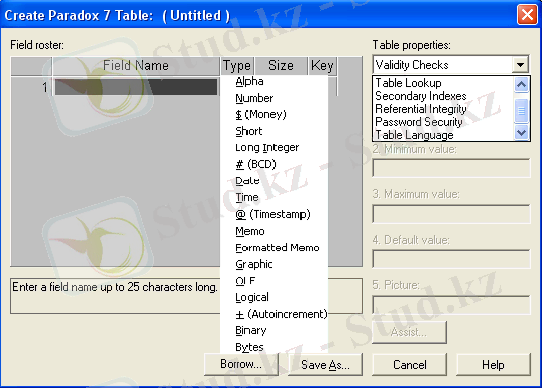Select Secondary Indexes in properties list
The image size is (542, 388).
[x=421, y=96]
